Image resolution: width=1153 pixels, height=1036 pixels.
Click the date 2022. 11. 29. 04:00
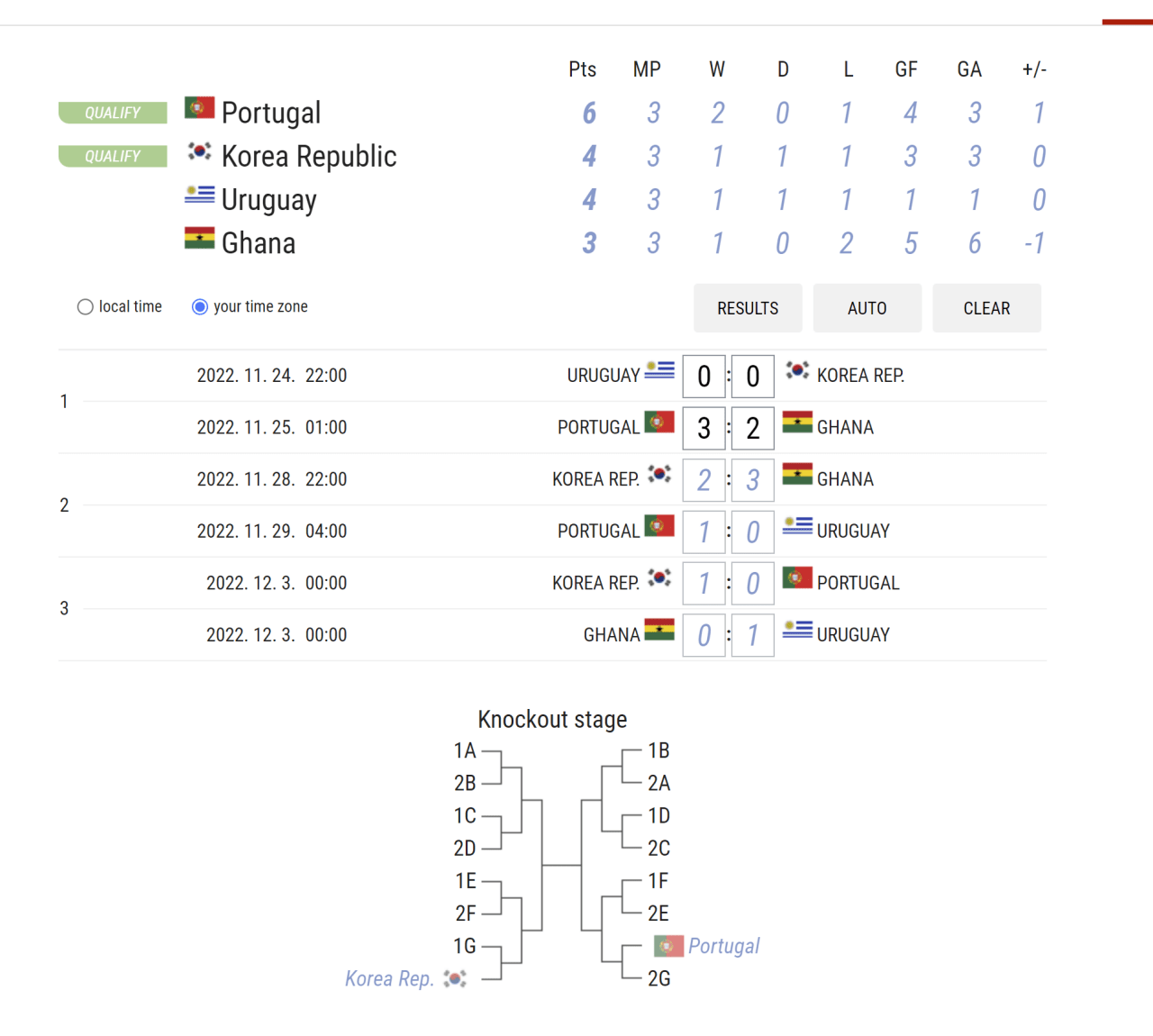click(272, 531)
